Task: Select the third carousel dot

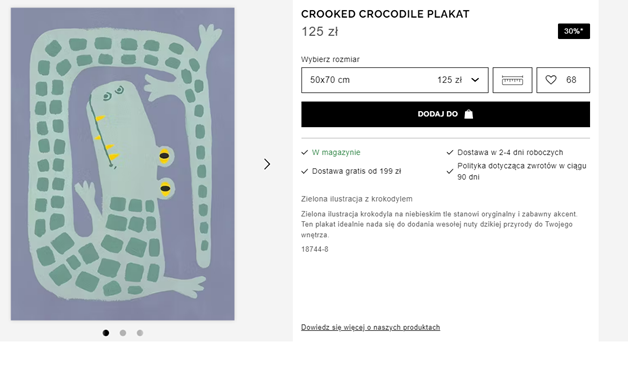Action: tap(140, 333)
